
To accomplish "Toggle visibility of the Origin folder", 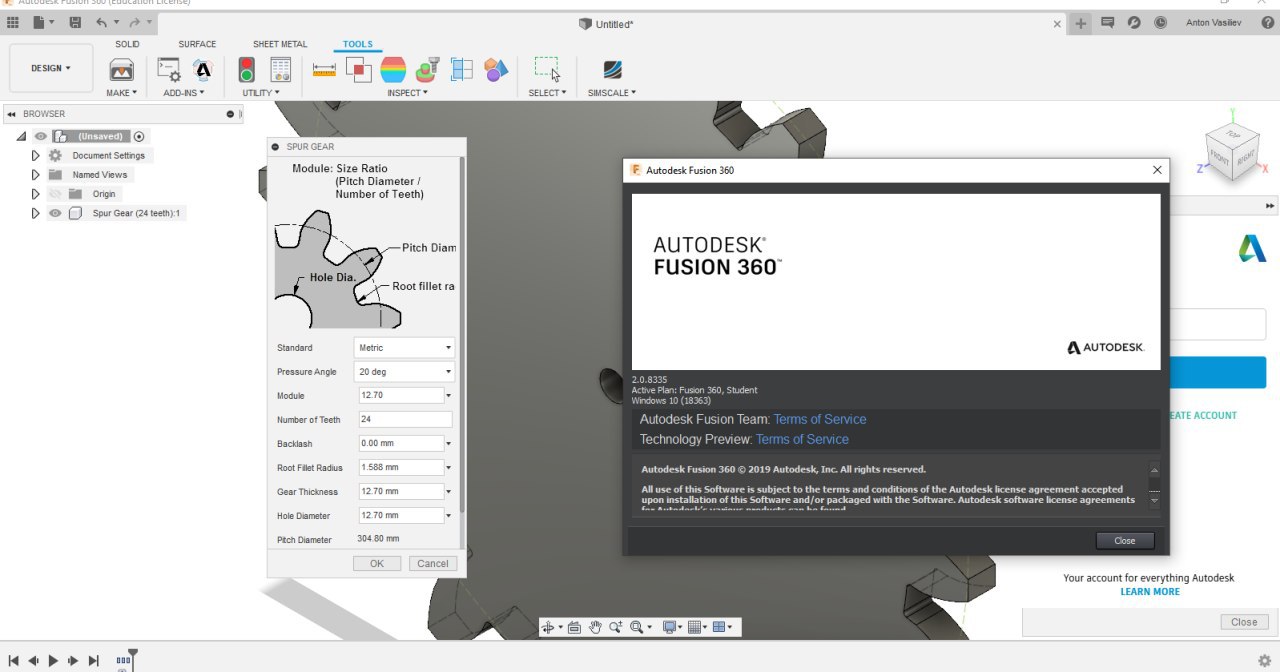I will click(x=55, y=194).
